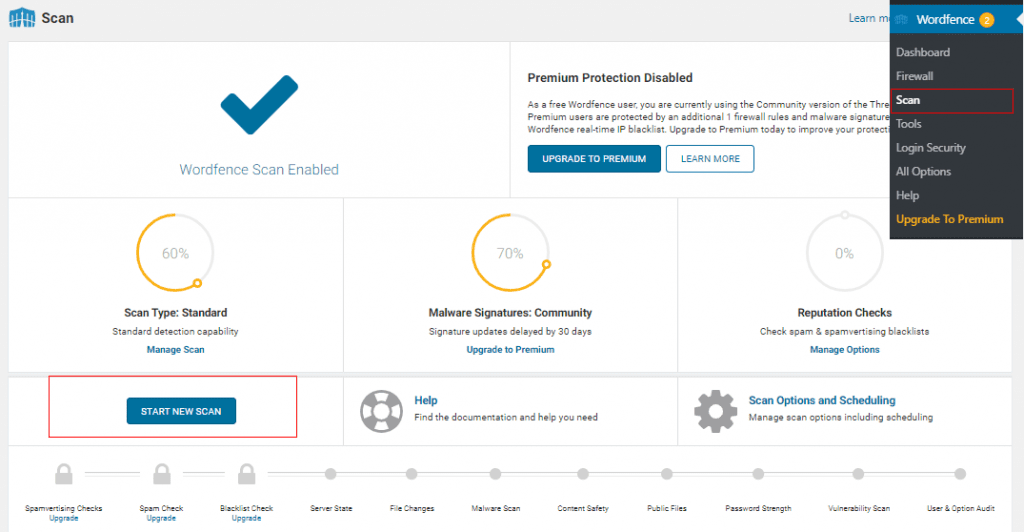Click the File Changes stage dot
This screenshot has width=1024, height=532.
[x=411, y=474]
